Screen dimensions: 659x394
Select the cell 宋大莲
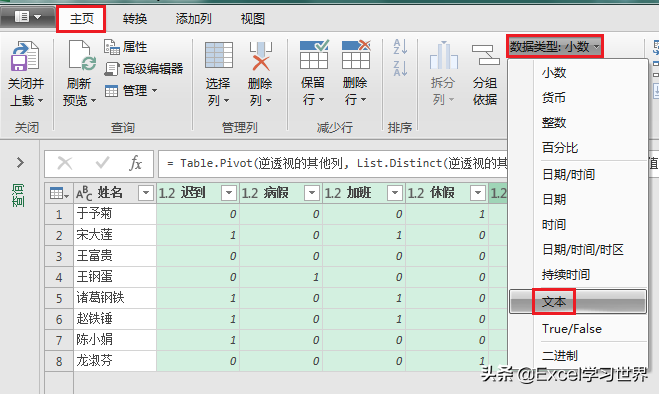click(x=115, y=235)
